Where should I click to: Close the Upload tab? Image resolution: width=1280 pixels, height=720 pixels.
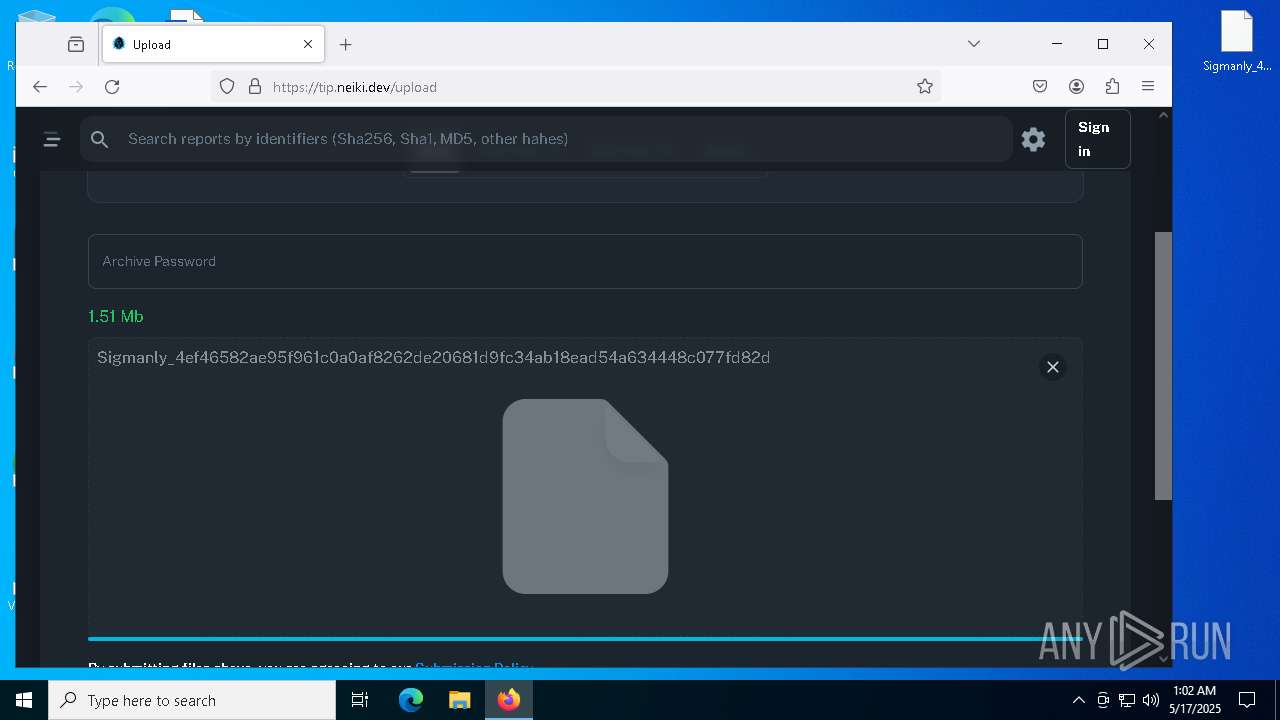coord(308,44)
